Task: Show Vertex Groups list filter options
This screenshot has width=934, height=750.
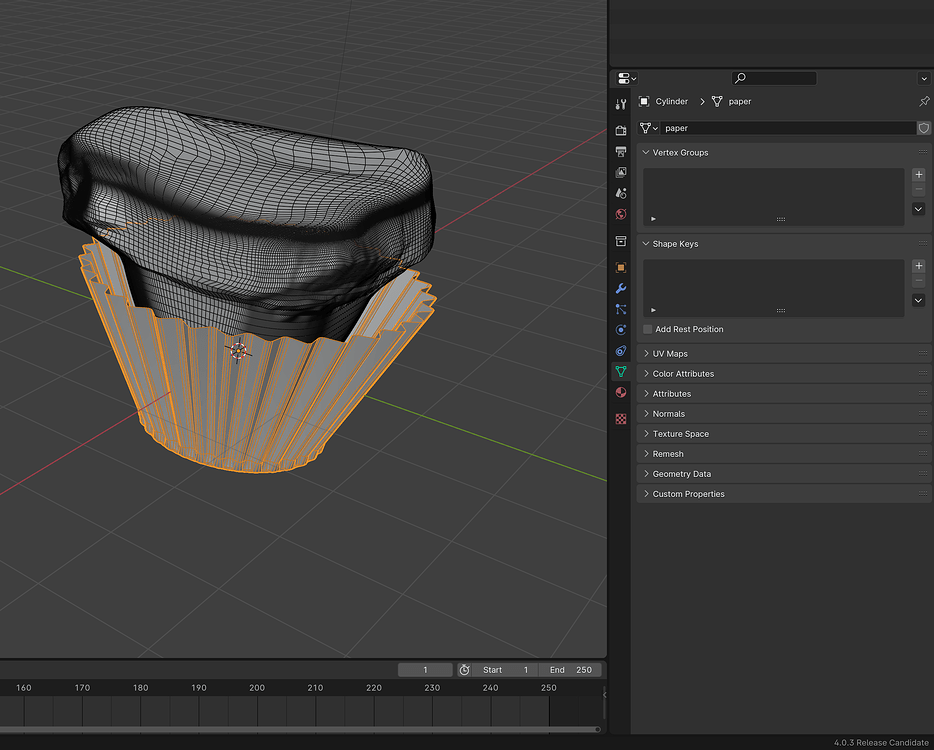Action: [x=653, y=219]
